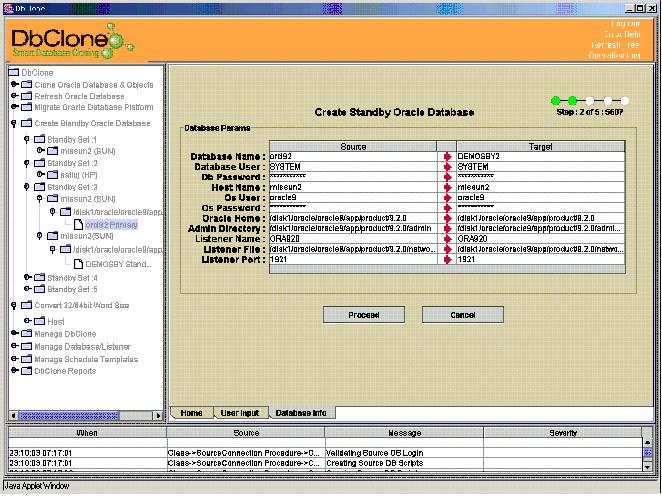Click the Cancel button

point(463,315)
